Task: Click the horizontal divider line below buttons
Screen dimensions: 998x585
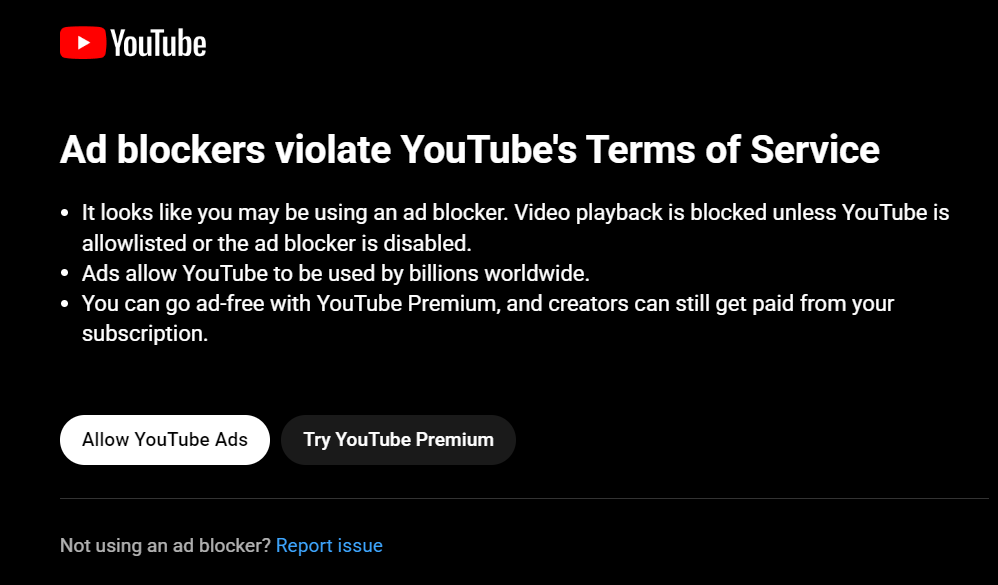Action: point(524,498)
